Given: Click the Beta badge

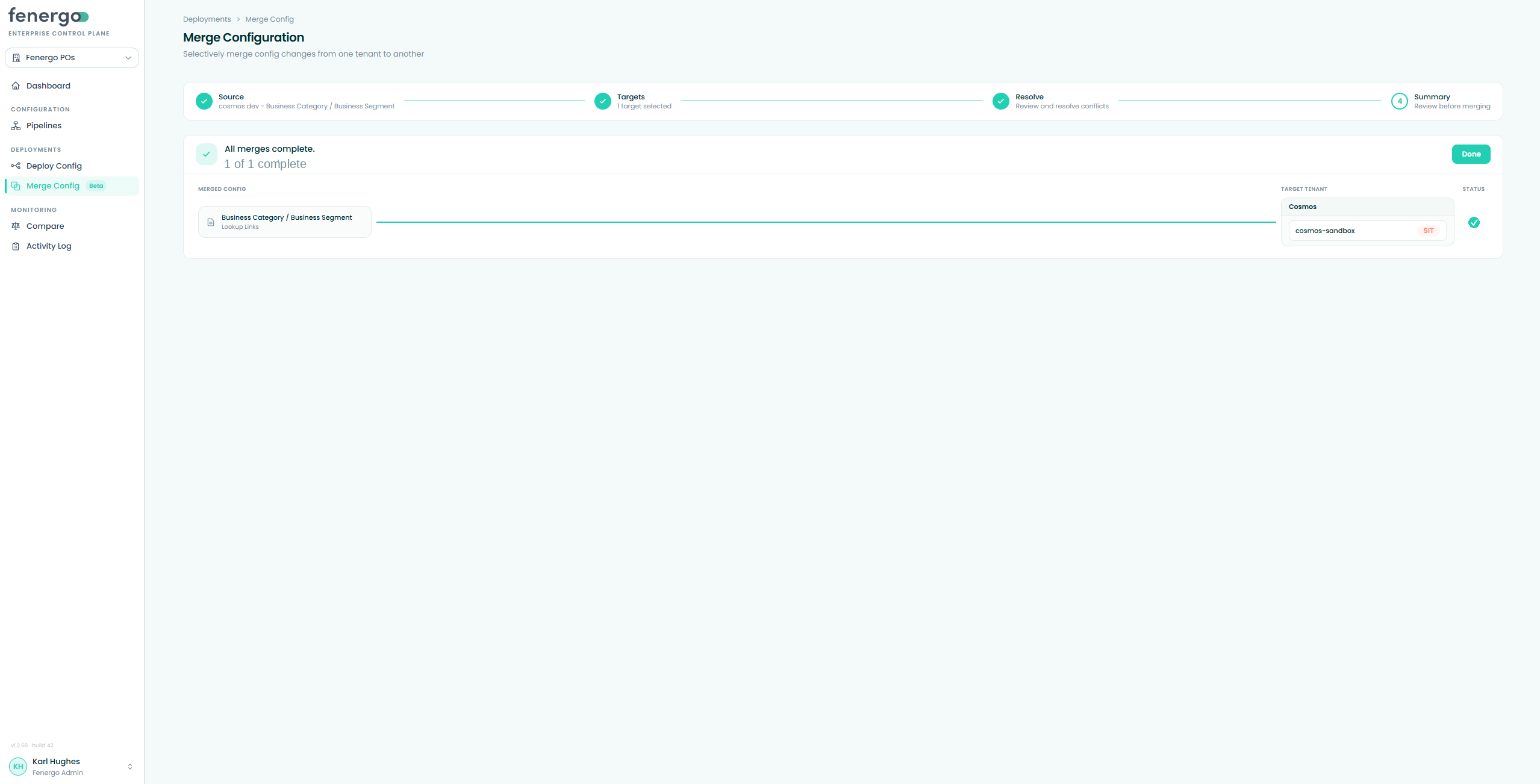Looking at the screenshot, I should click(96, 185).
